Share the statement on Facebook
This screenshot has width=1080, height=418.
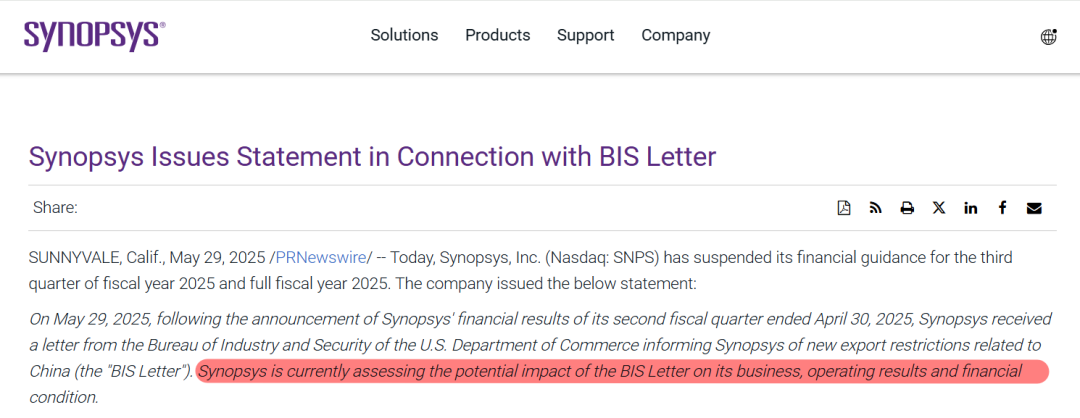pyautogui.click(x=1002, y=208)
